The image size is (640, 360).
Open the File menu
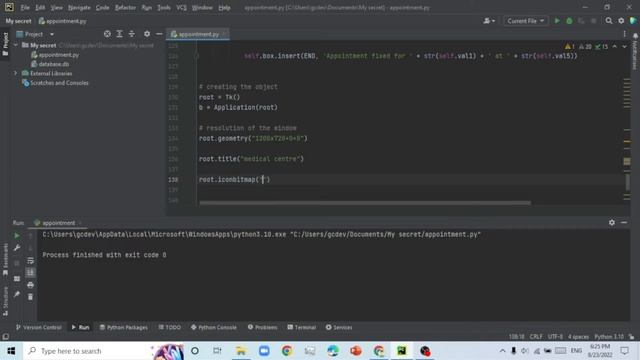tap(25, 7)
